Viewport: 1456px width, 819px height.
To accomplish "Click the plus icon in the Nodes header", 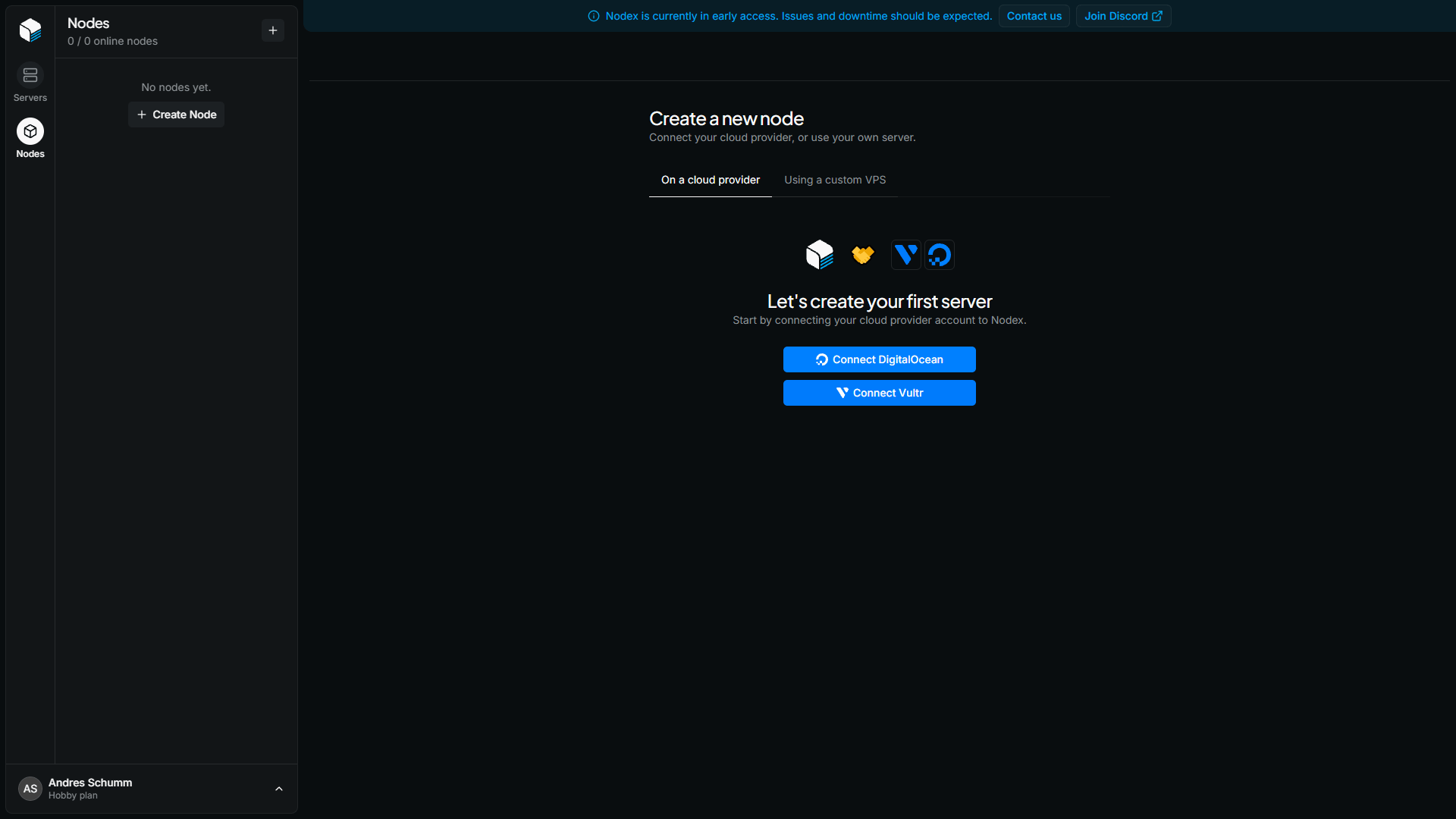I will click(x=273, y=30).
